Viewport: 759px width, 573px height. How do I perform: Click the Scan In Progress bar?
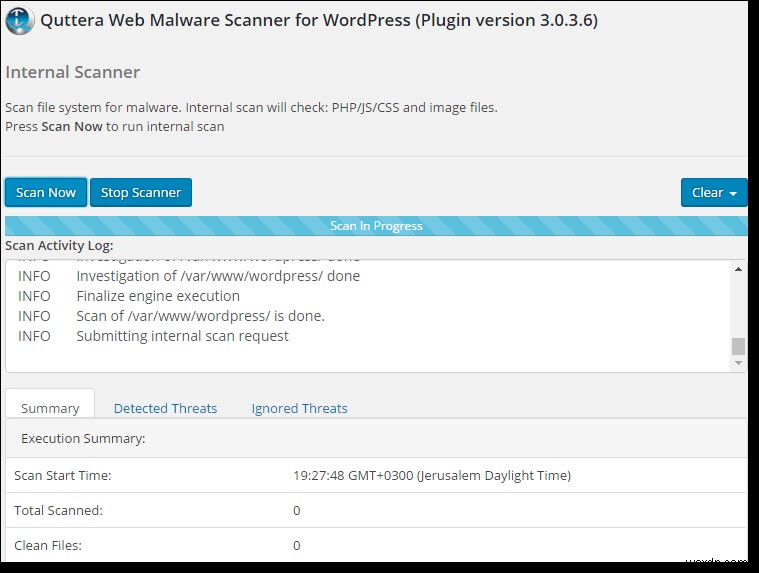tap(376, 226)
